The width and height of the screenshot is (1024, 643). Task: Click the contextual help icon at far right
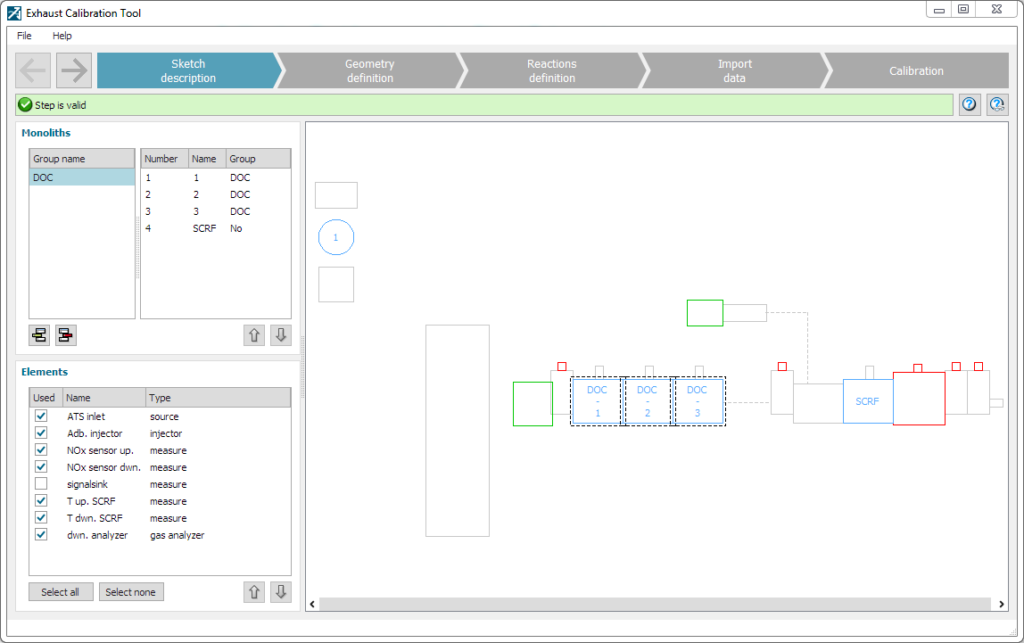tap(997, 104)
